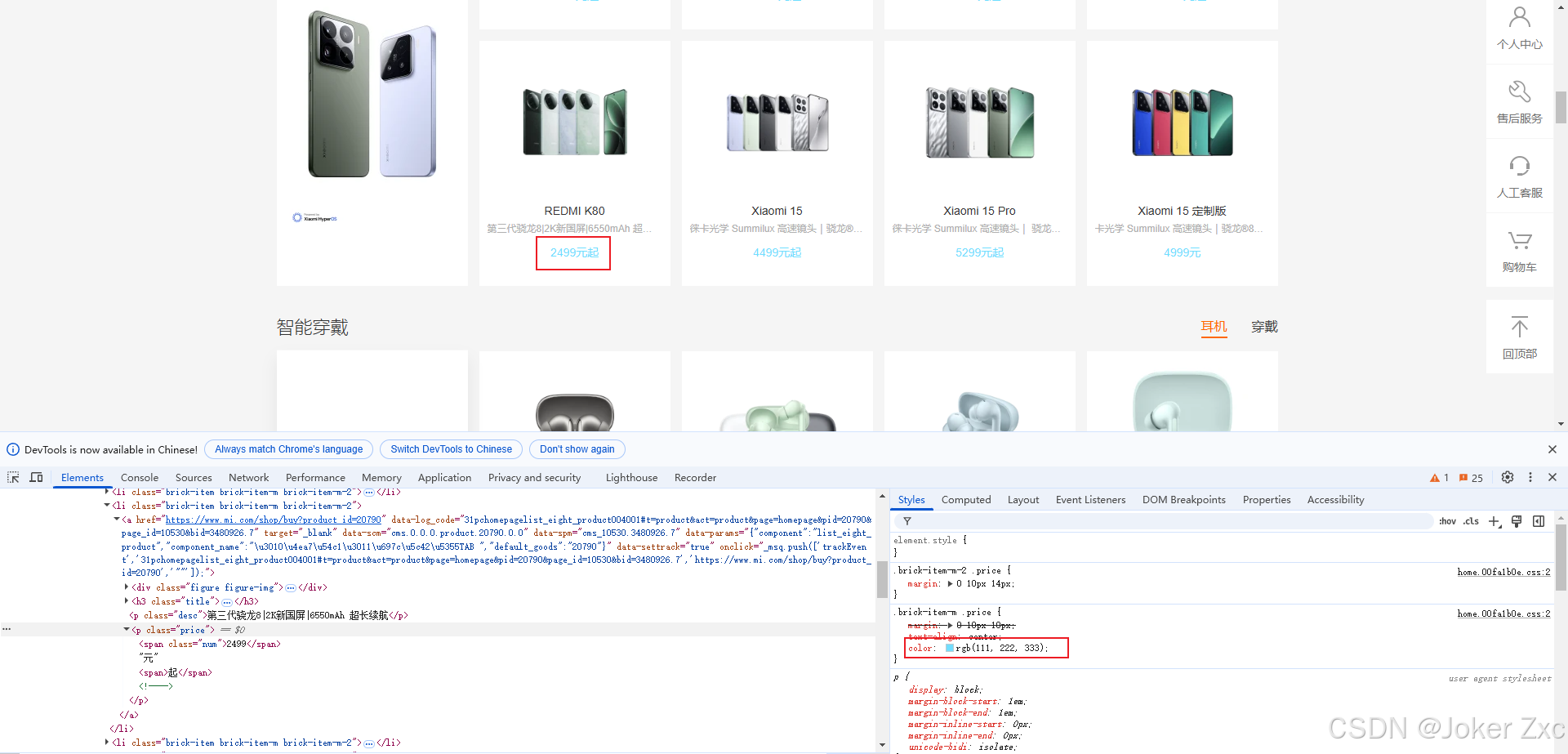Click Always match Chrome's language button
Image resolution: width=1568 pixels, height=754 pixels.
pos(288,449)
